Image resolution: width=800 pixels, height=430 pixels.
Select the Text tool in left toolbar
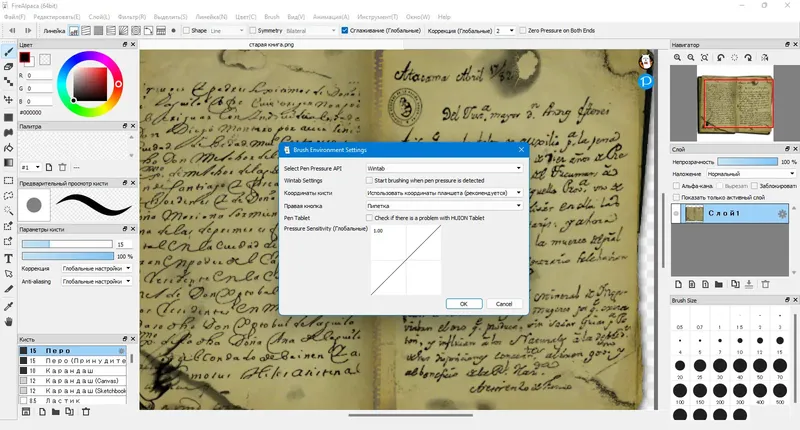(8, 259)
